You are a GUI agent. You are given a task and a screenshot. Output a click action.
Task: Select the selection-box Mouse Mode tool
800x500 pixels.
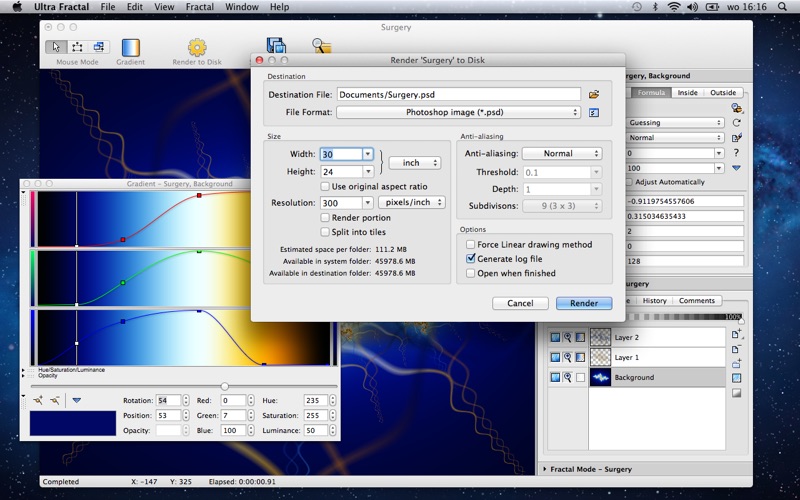[77, 47]
